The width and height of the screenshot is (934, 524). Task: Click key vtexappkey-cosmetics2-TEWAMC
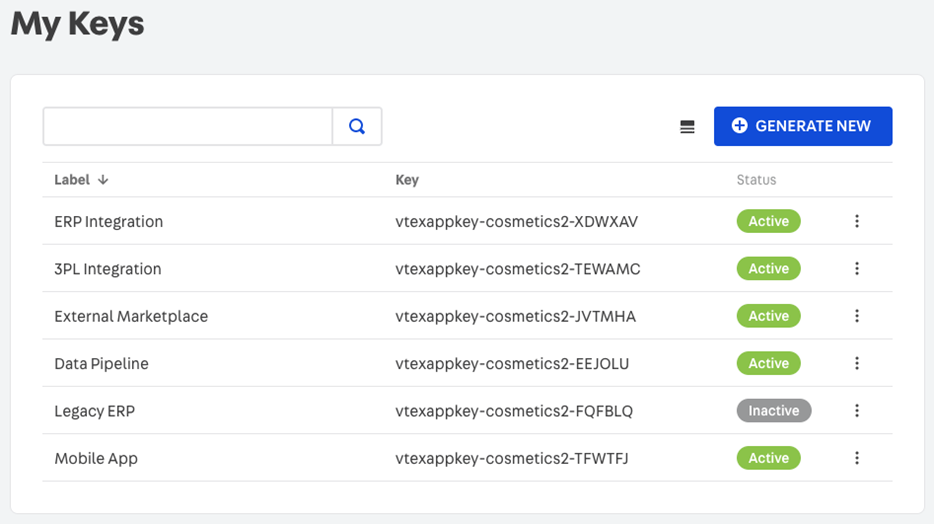(517, 269)
